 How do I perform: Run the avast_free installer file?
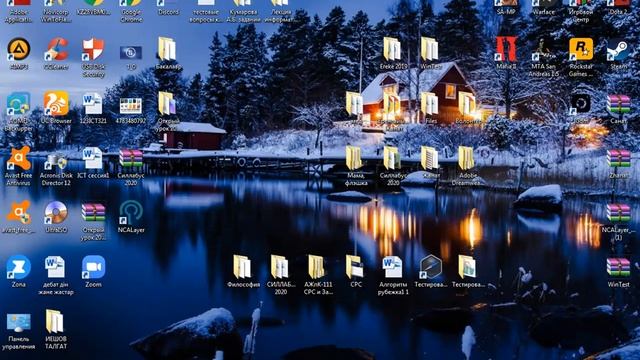click(19, 213)
